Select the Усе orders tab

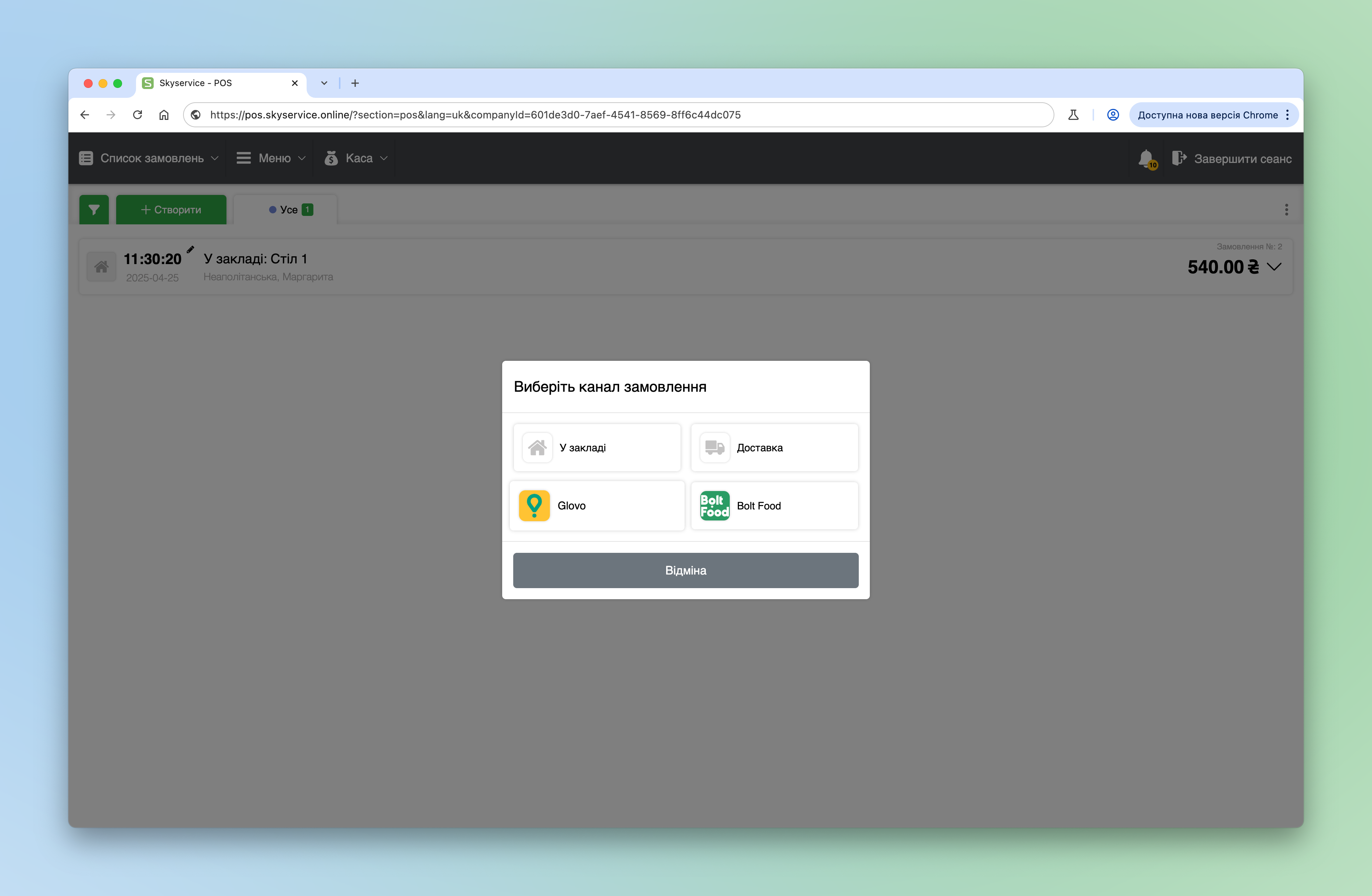[286, 209]
